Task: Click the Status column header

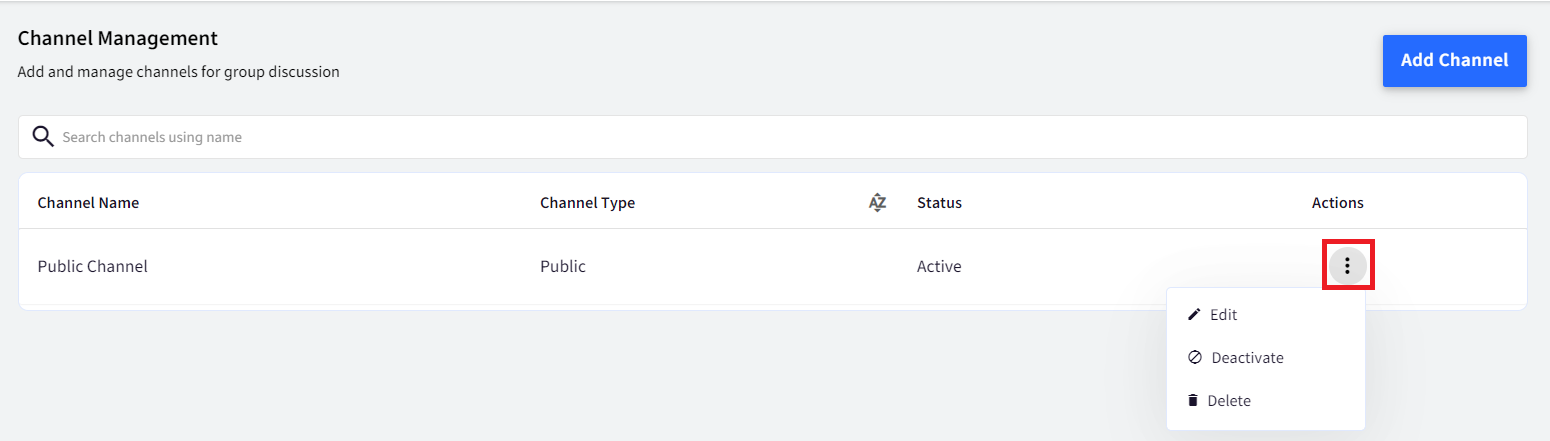Action: pyautogui.click(x=939, y=203)
